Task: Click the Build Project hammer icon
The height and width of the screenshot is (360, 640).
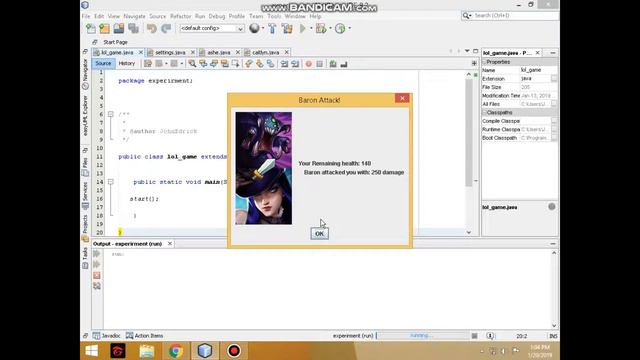Action: click(272, 29)
